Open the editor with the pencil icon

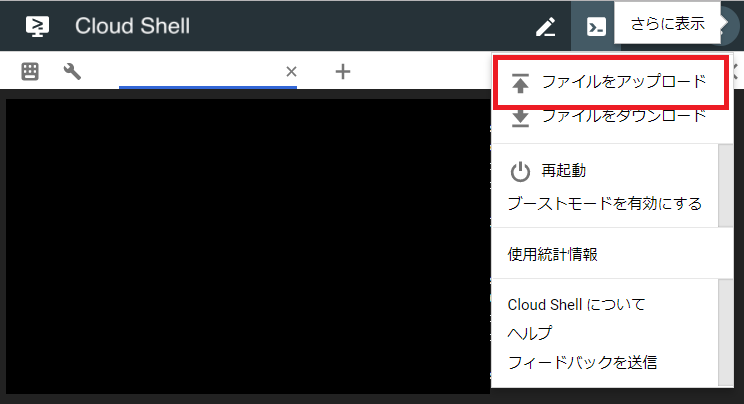[x=546, y=27]
